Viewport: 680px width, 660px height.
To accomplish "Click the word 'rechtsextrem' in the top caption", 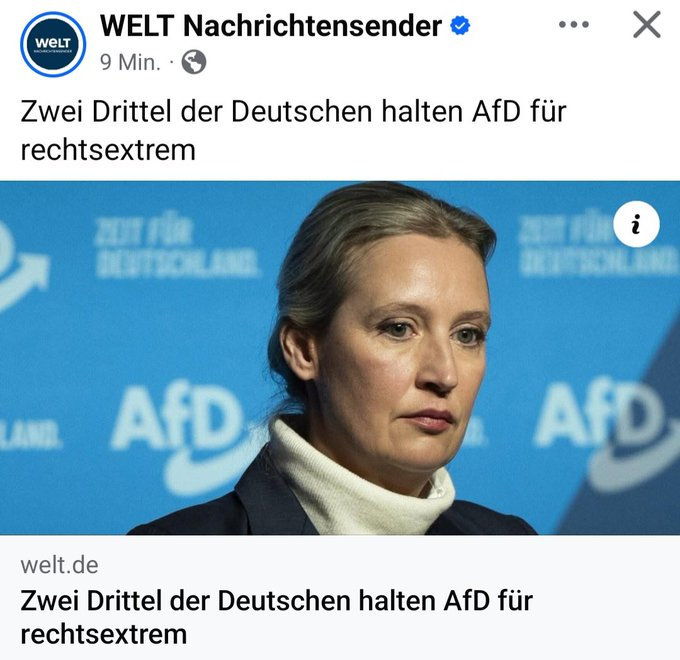I will 108,150.
